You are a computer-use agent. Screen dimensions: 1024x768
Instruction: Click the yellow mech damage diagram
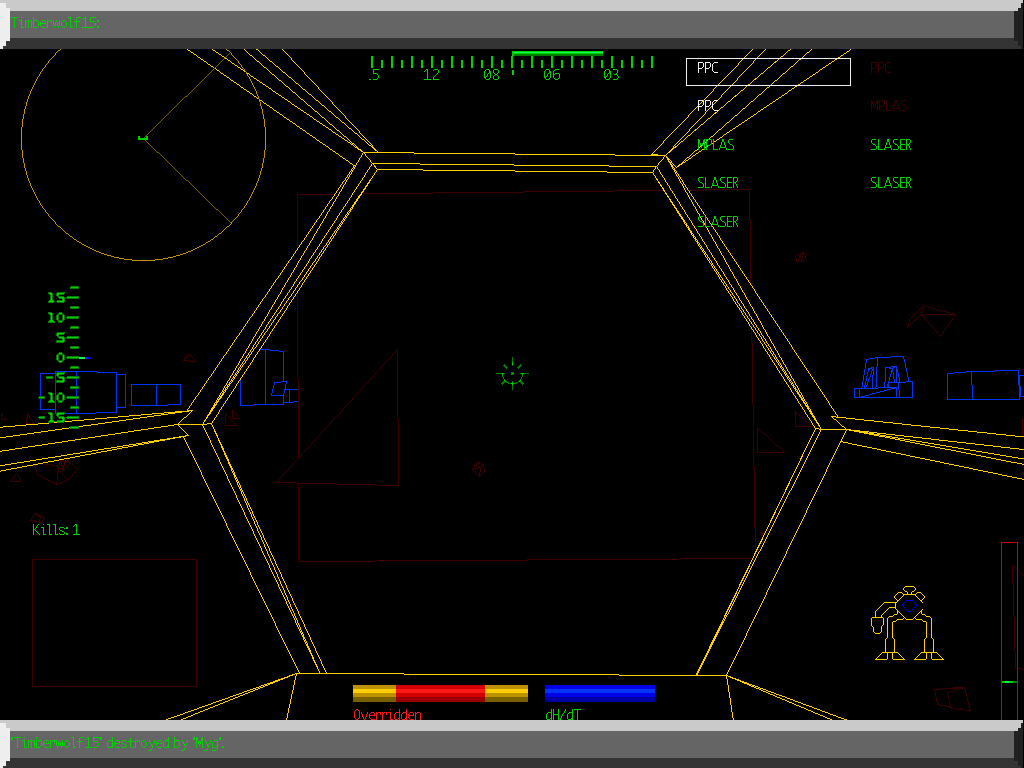tap(907, 624)
